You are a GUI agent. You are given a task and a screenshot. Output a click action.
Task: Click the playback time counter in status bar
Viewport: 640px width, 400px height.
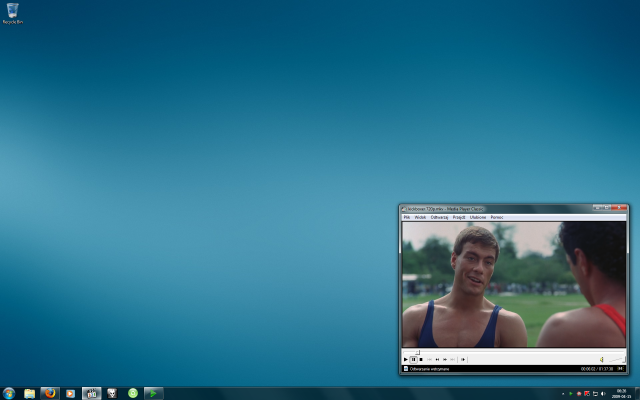point(597,369)
